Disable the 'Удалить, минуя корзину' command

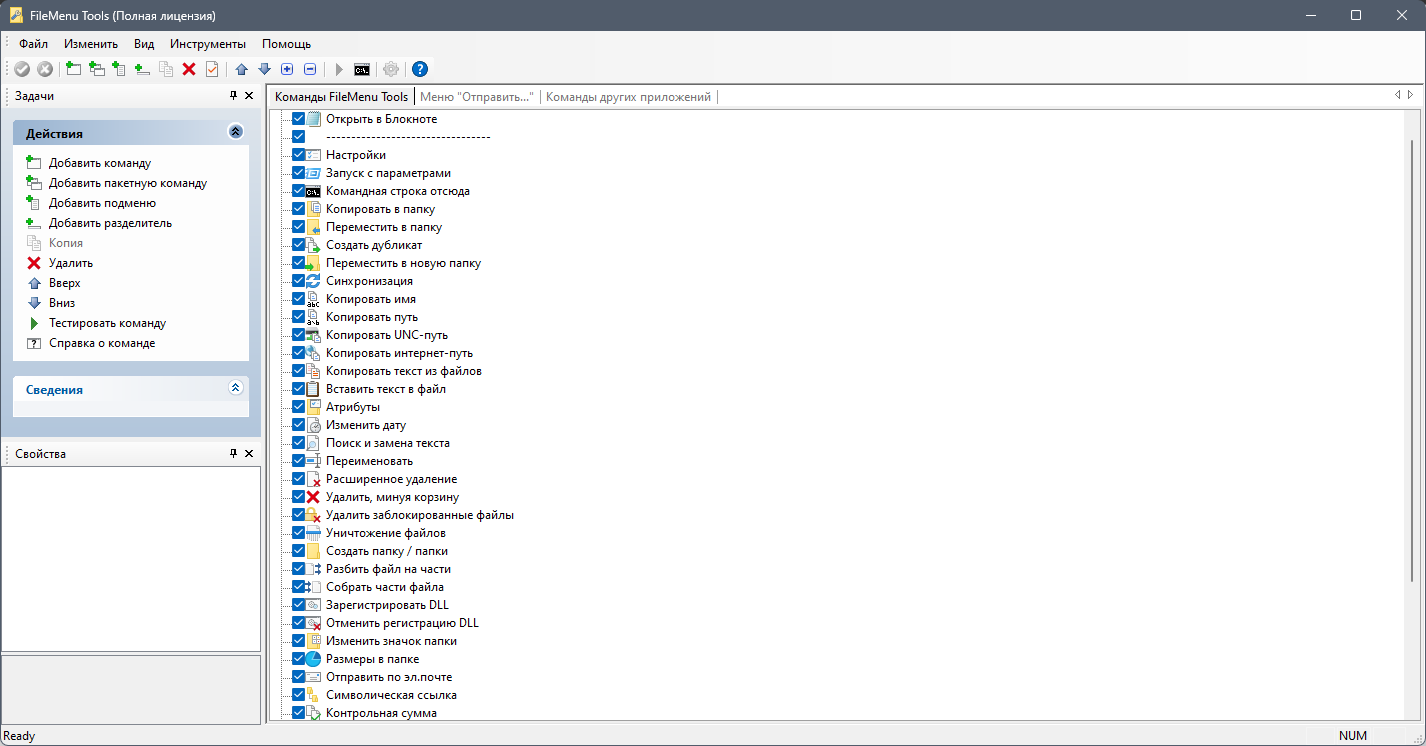pyautogui.click(x=298, y=496)
